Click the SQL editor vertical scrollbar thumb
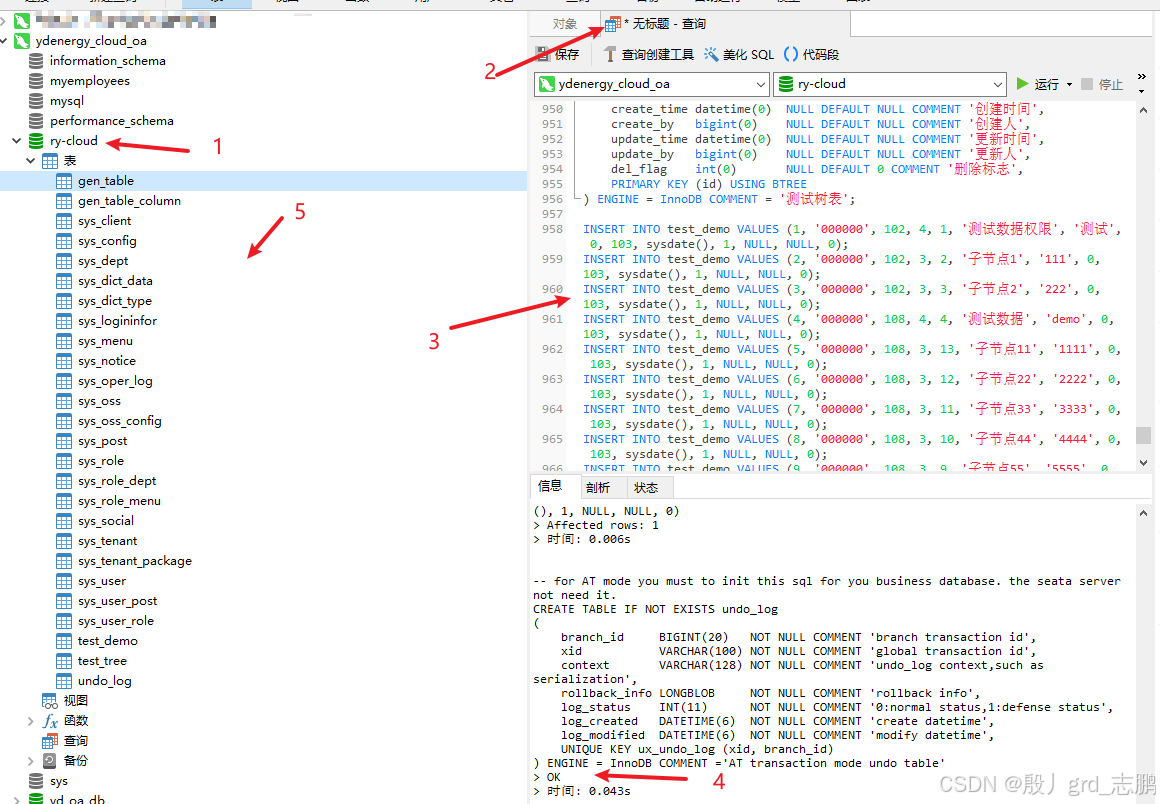Screen dimensions: 1160x804 pyautogui.click(x=1143, y=435)
